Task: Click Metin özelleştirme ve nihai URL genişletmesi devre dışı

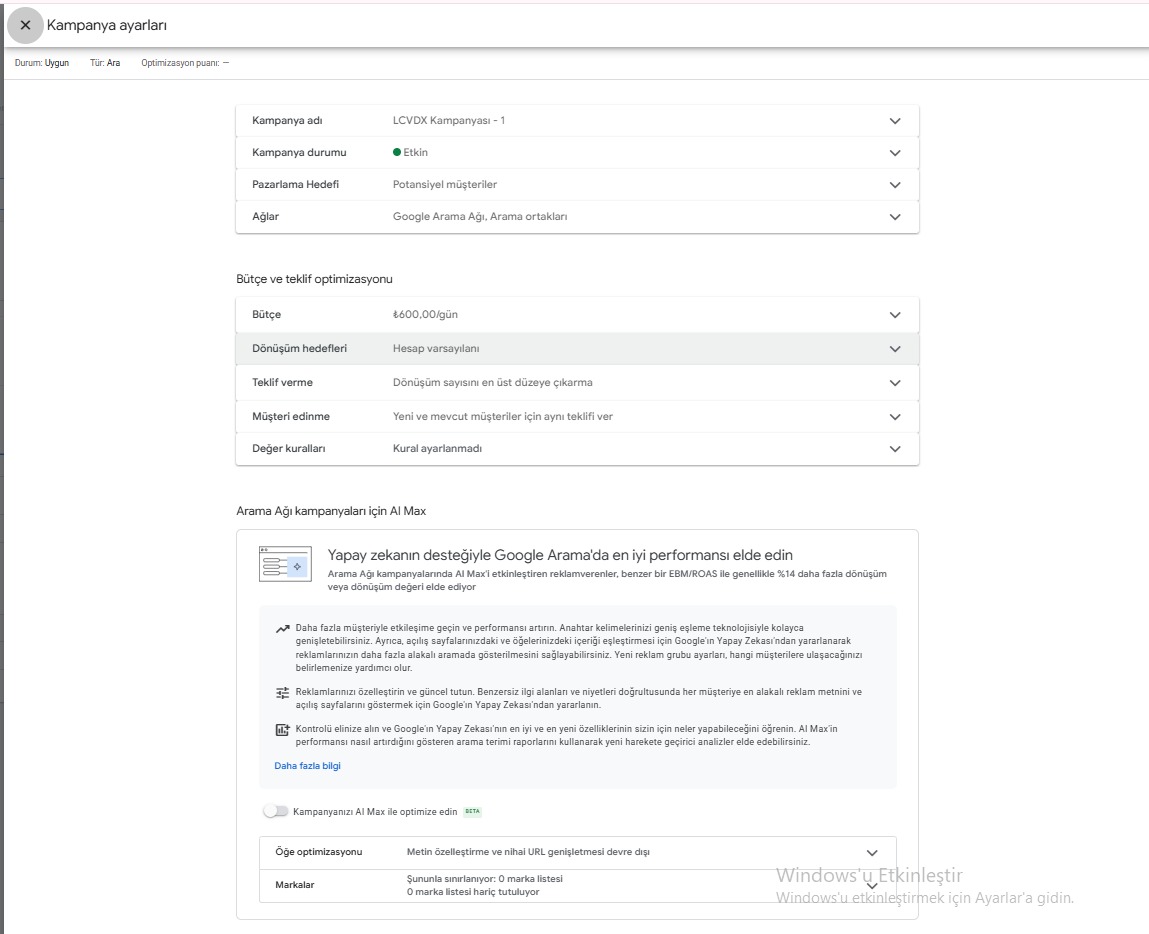Action: click(x=528, y=852)
